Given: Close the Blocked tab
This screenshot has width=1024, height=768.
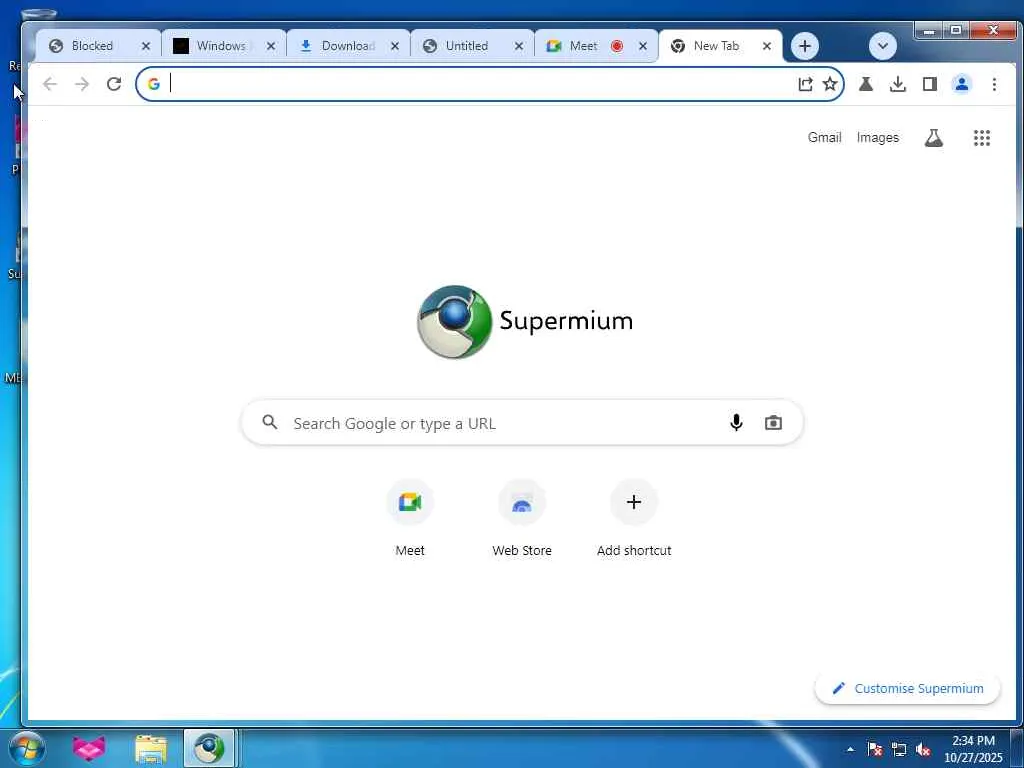Looking at the screenshot, I should 146,46.
